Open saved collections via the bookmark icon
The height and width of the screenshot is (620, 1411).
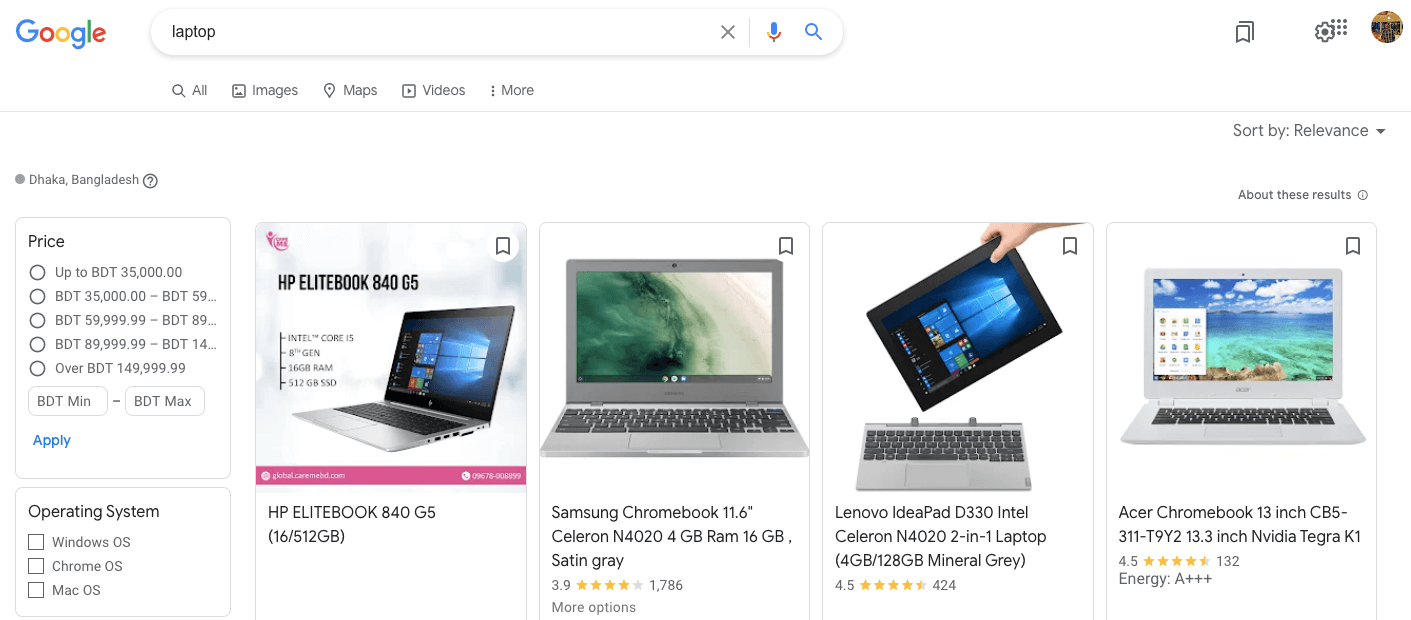pyautogui.click(x=1243, y=31)
